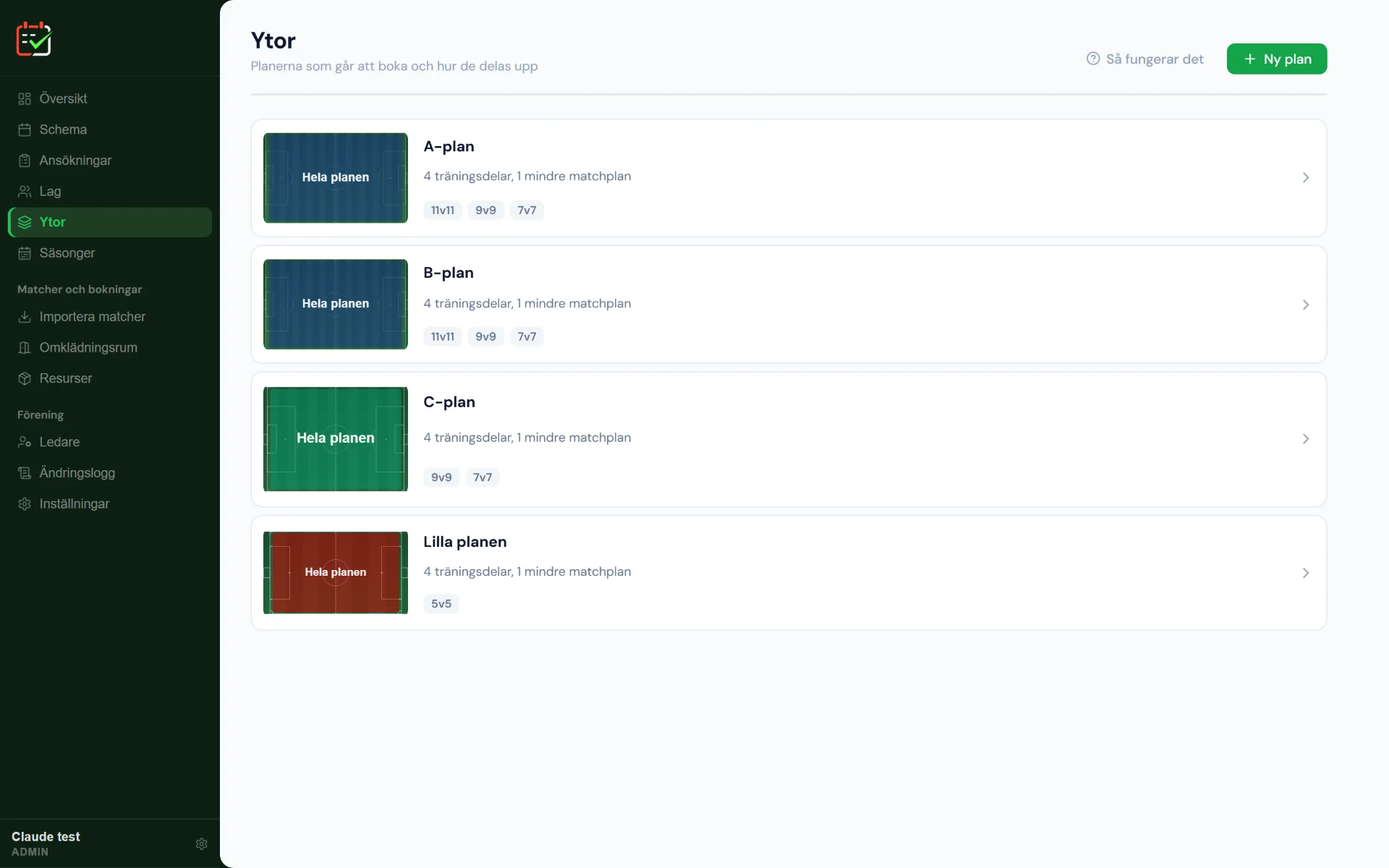Click the Resurser box icon
The width and height of the screenshot is (1389, 868).
tap(25, 378)
